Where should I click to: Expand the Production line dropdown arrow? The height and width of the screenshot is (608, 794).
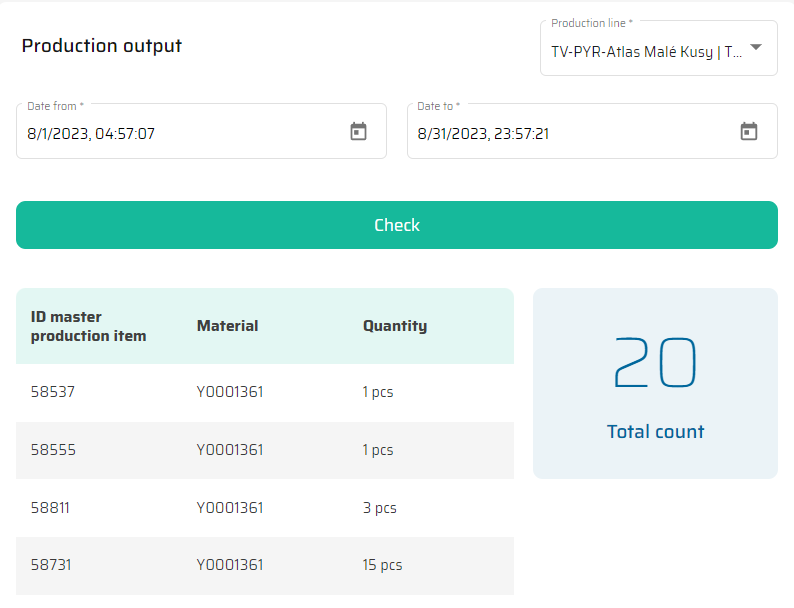pos(756,48)
